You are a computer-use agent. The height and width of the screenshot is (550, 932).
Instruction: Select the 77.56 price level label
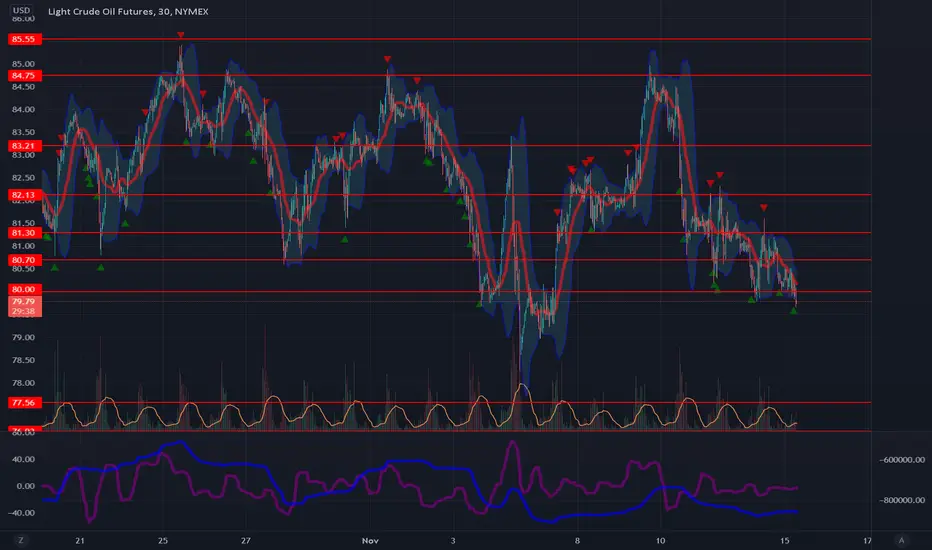(24, 403)
